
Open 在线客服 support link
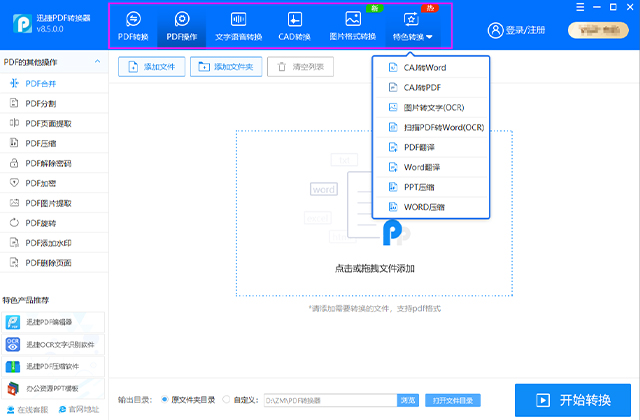[28, 410]
